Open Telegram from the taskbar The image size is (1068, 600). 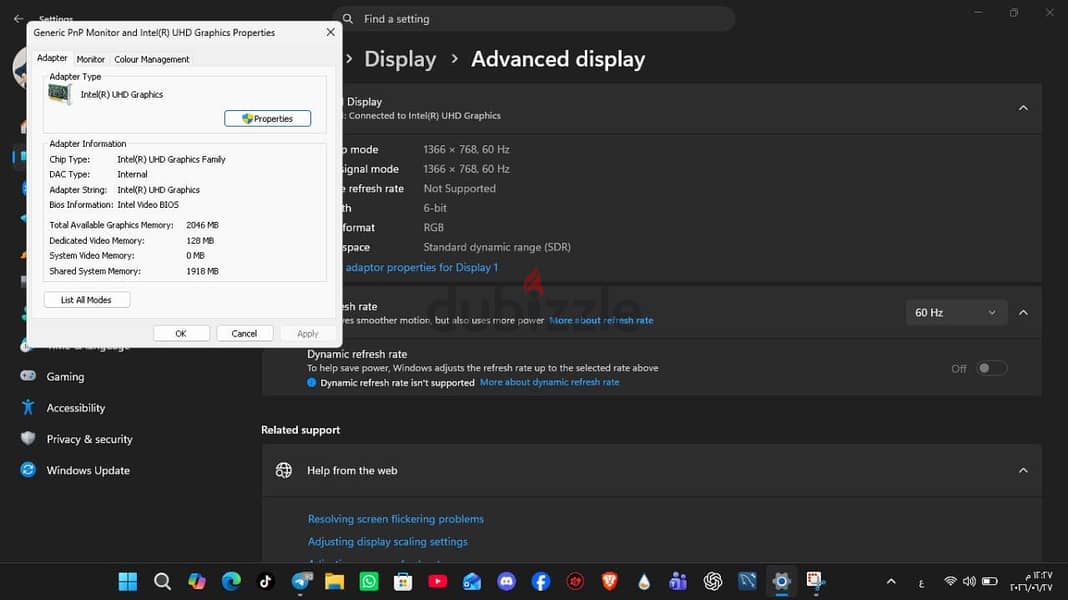point(300,582)
